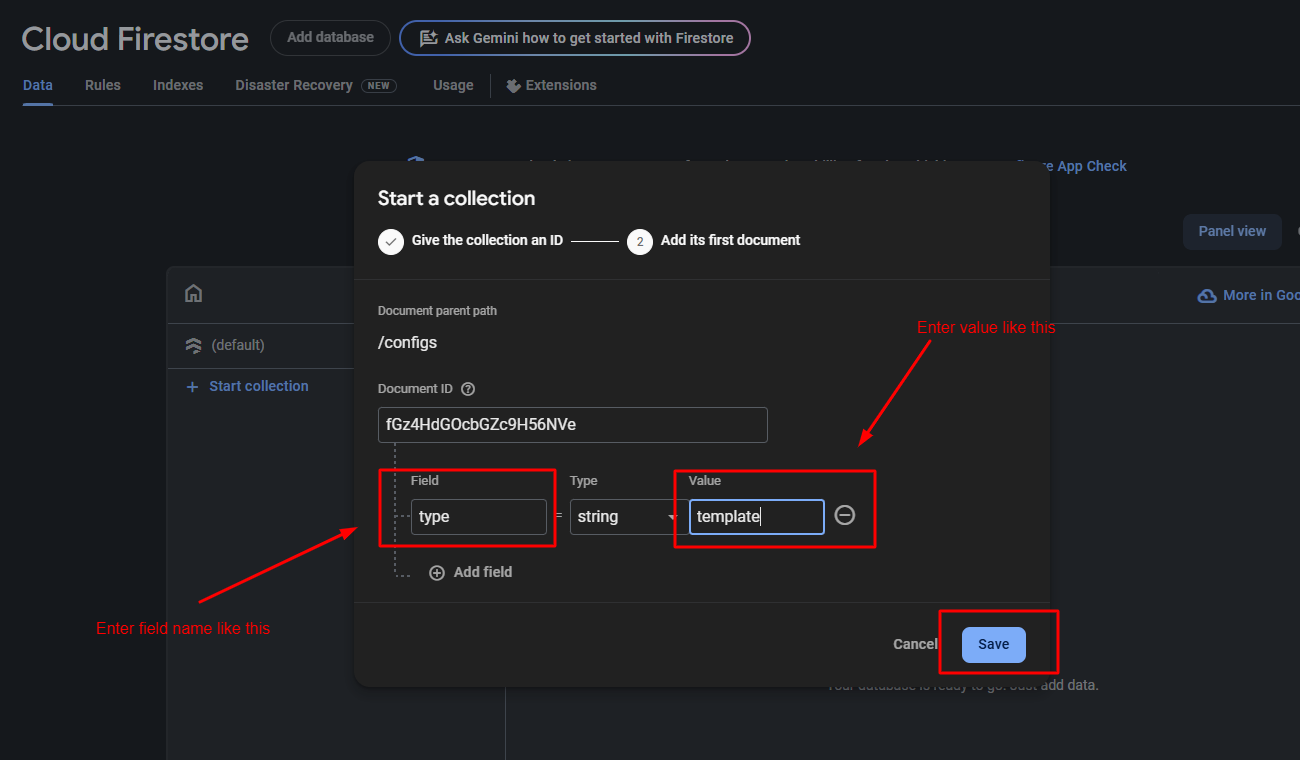Go to Disaster Recovery tab
Screen dimensions: 1300x760
294,85
